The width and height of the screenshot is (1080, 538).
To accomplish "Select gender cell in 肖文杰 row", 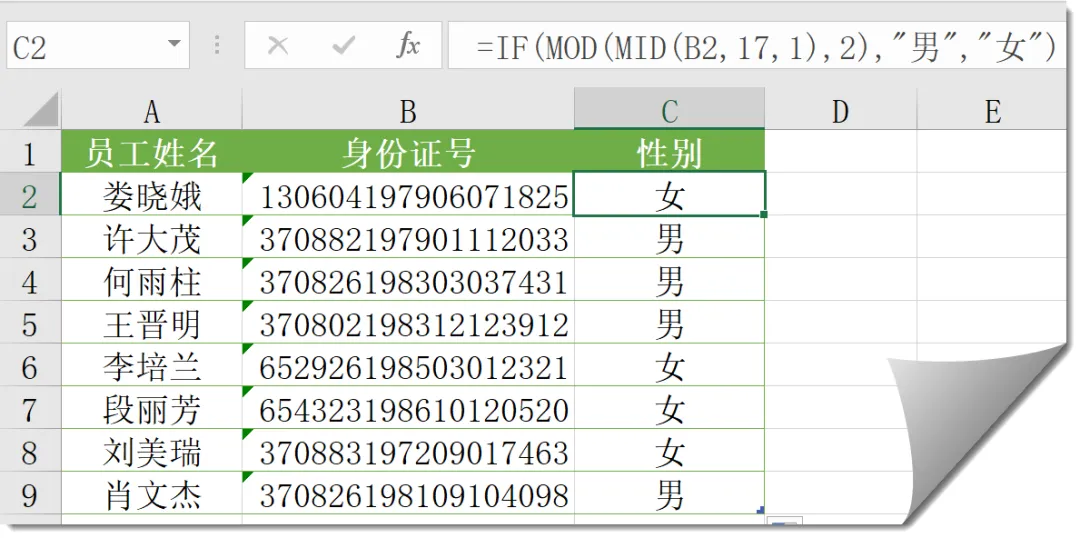I will [x=669, y=493].
